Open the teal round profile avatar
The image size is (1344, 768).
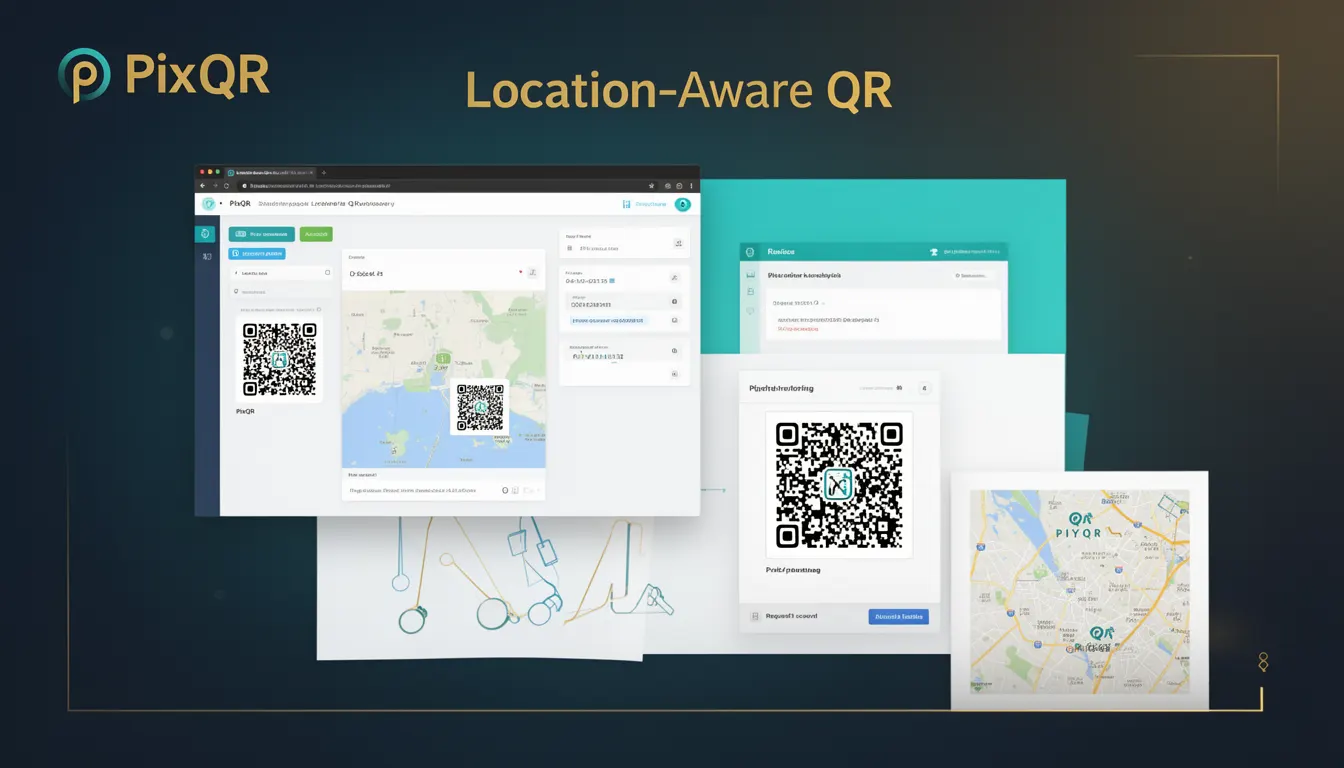point(683,204)
